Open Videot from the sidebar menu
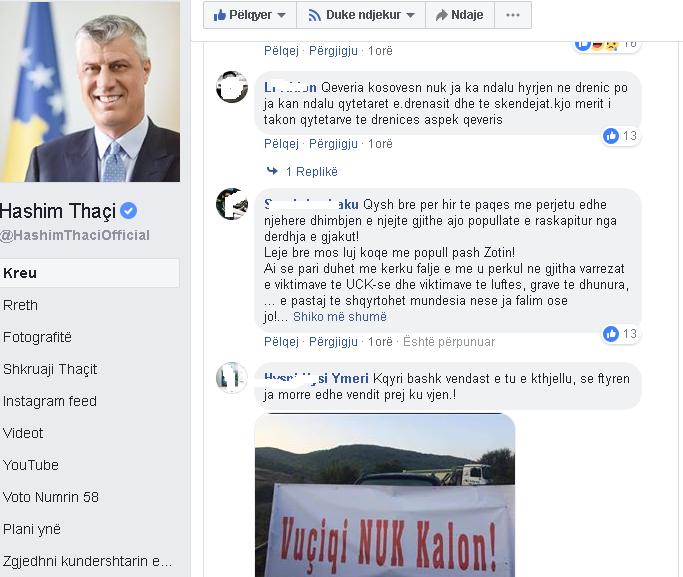This screenshot has width=683, height=577. click(x=23, y=433)
